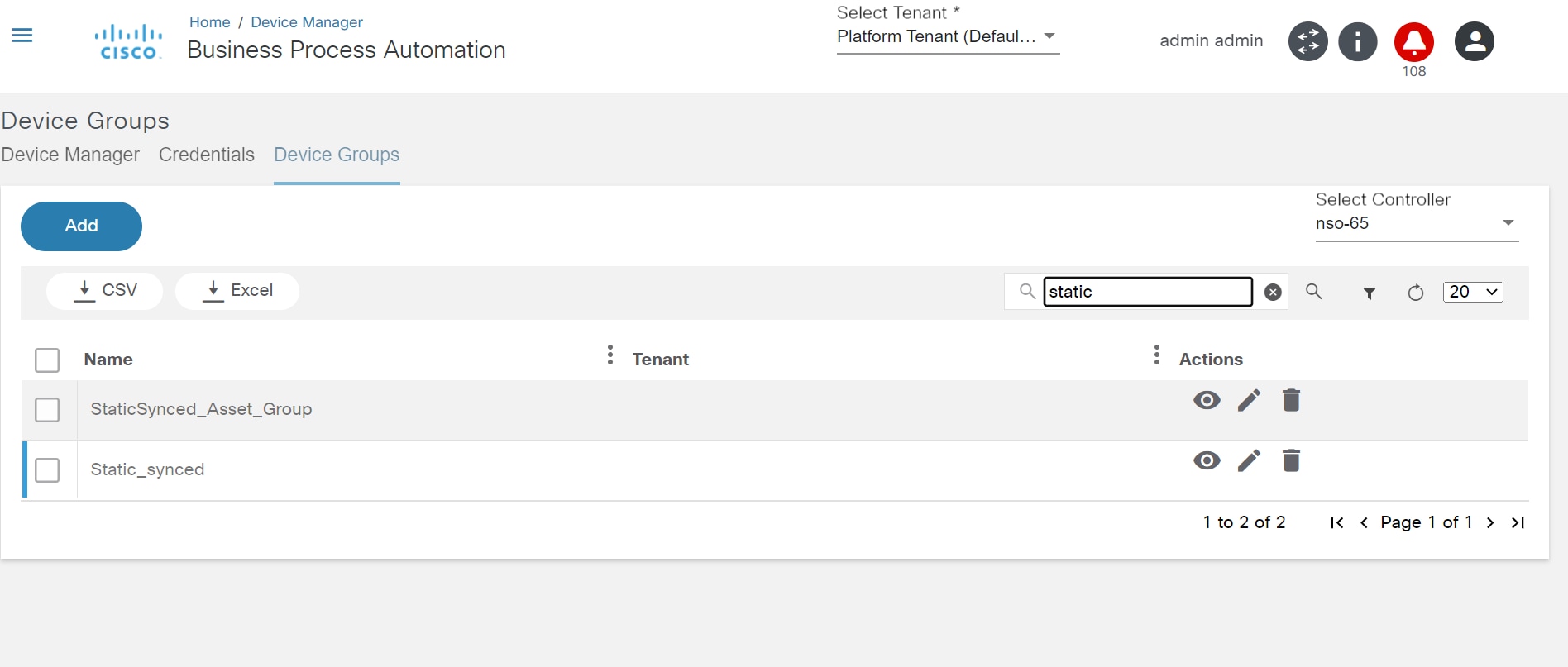Open the user profile account icon
This screenshot has height=667, width=1568.
point(1475,41)
